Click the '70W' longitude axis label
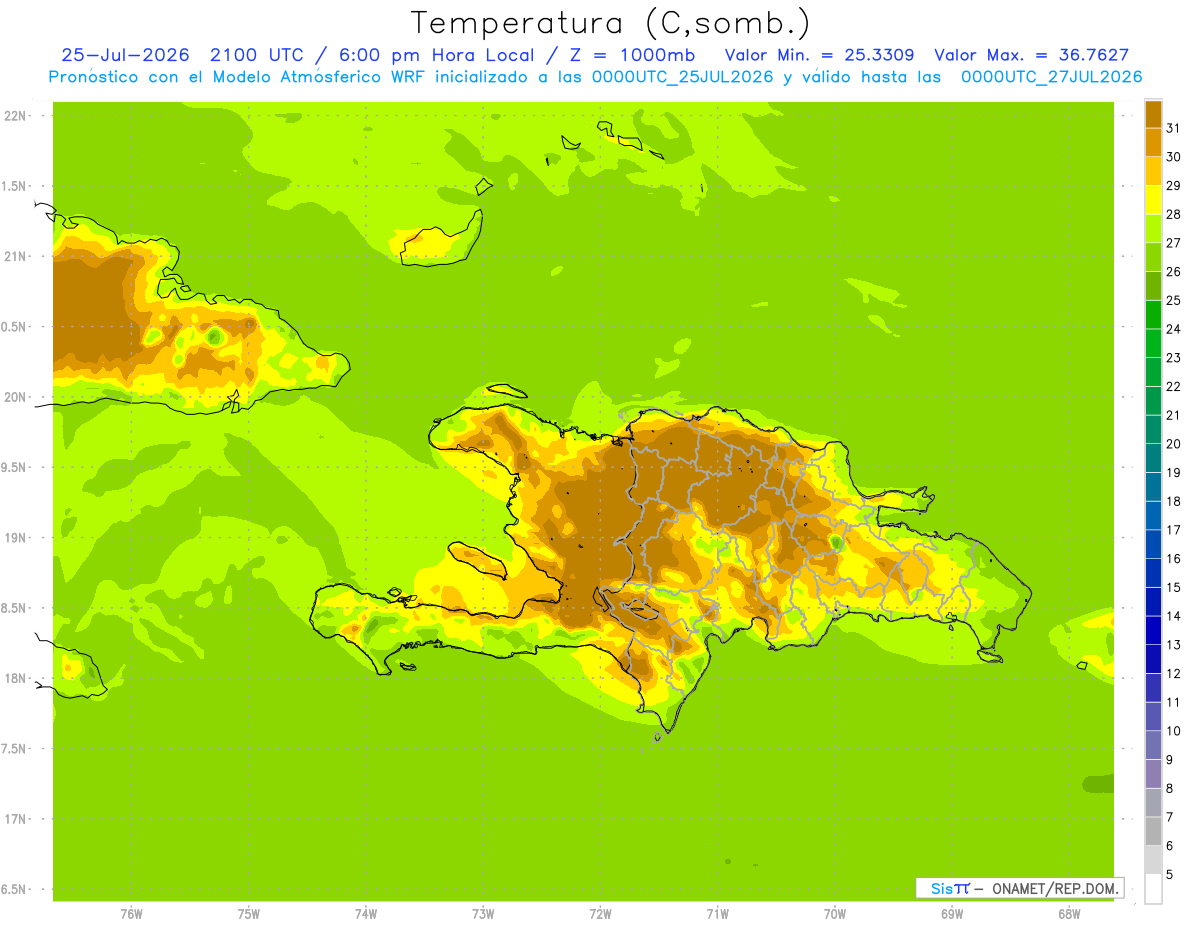 pyautogui.click(x=835, y=913)
